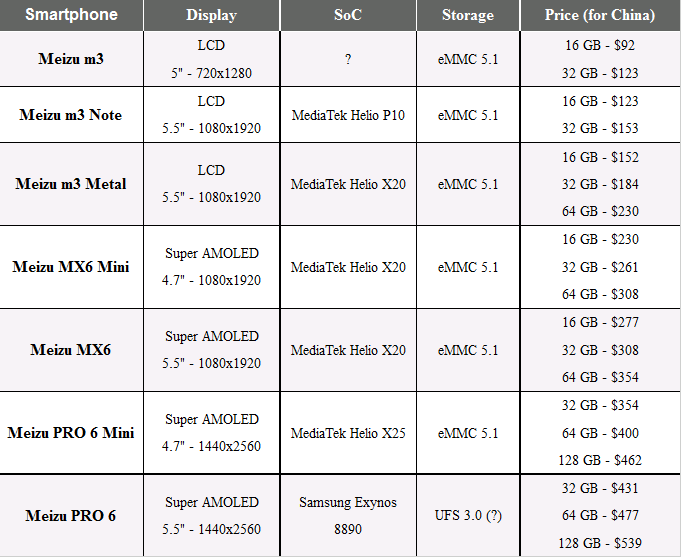Click the MediaTek Helio P10 cell
681x559 pixels.
(348, 115)
